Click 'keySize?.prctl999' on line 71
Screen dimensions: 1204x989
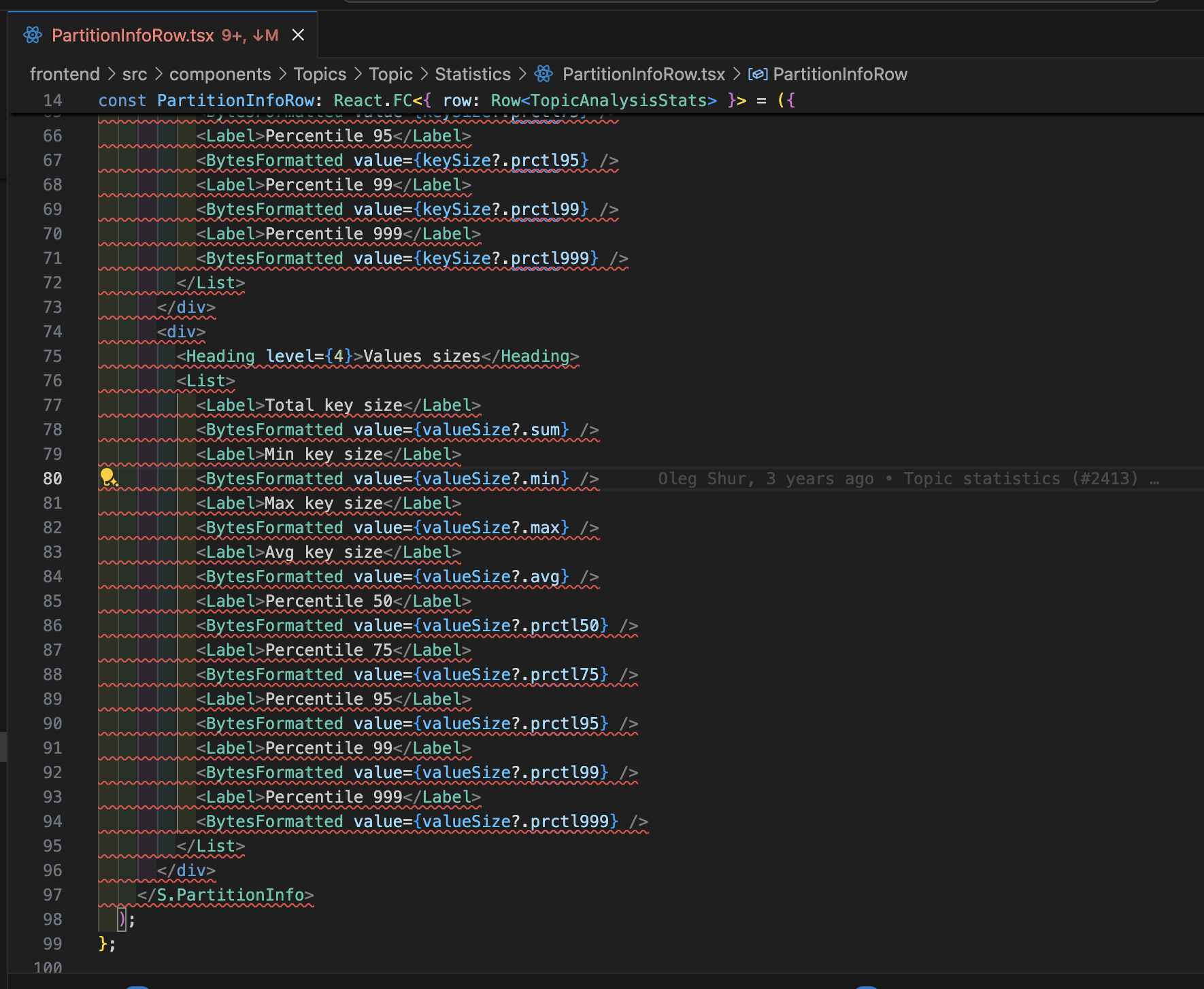(x=505, y=258)
